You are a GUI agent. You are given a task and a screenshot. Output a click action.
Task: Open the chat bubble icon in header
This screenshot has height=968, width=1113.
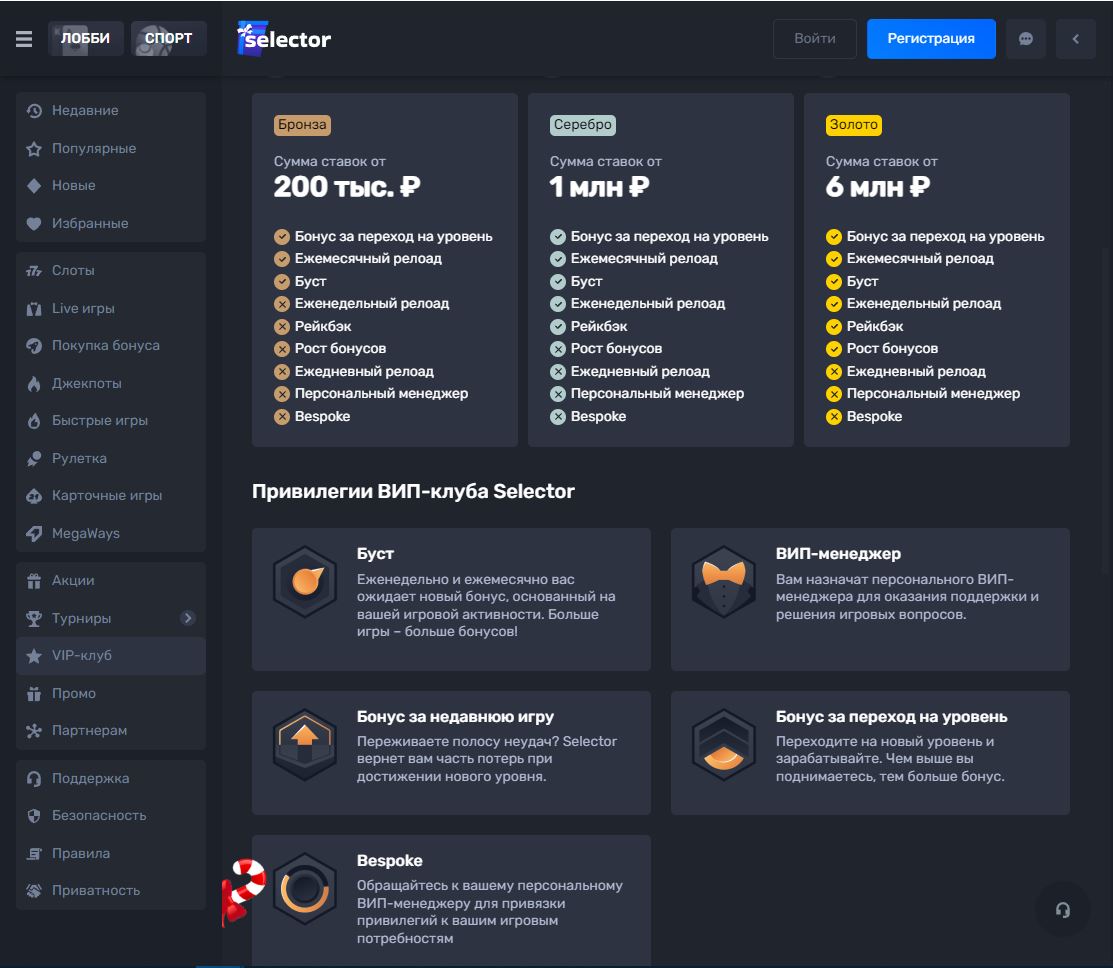1025,39
